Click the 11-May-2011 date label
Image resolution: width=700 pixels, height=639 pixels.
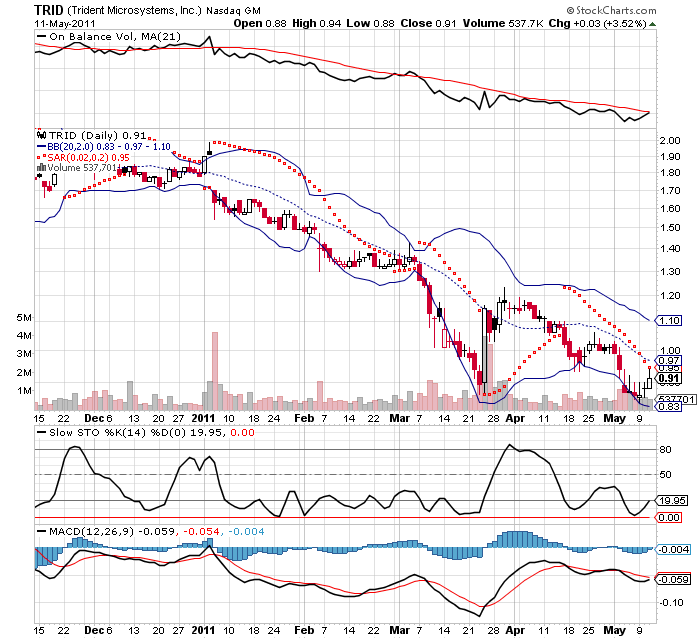click(65, 24)
